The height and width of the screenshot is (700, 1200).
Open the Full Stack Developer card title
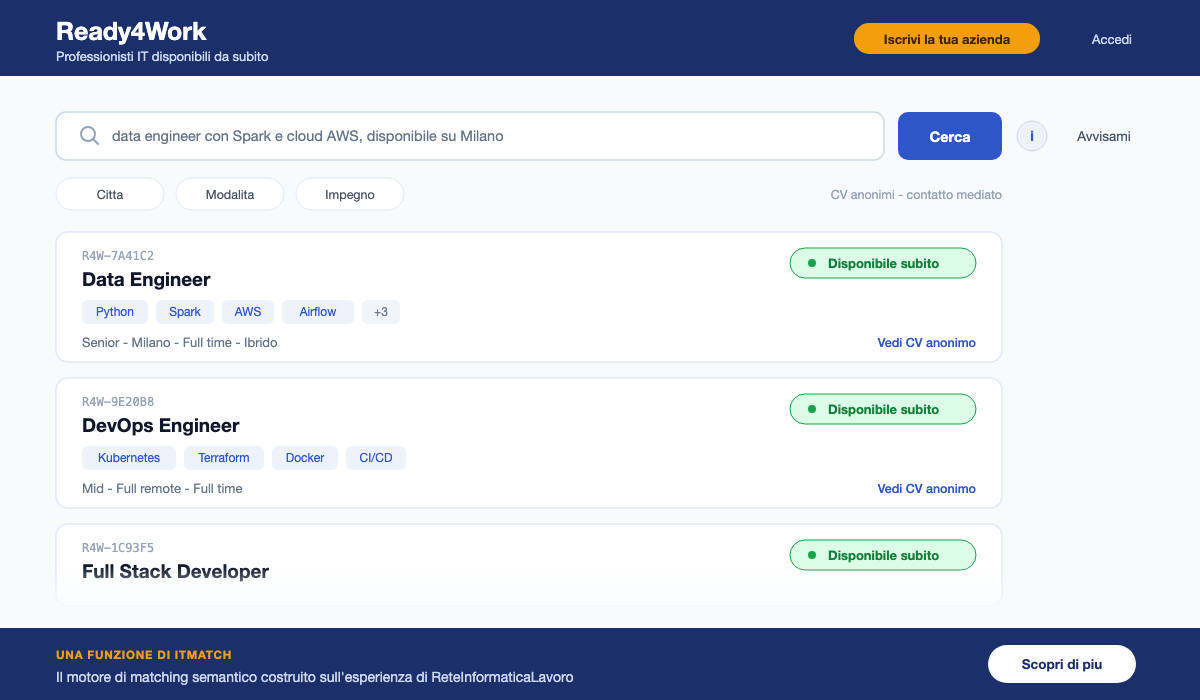click(175, 571)
